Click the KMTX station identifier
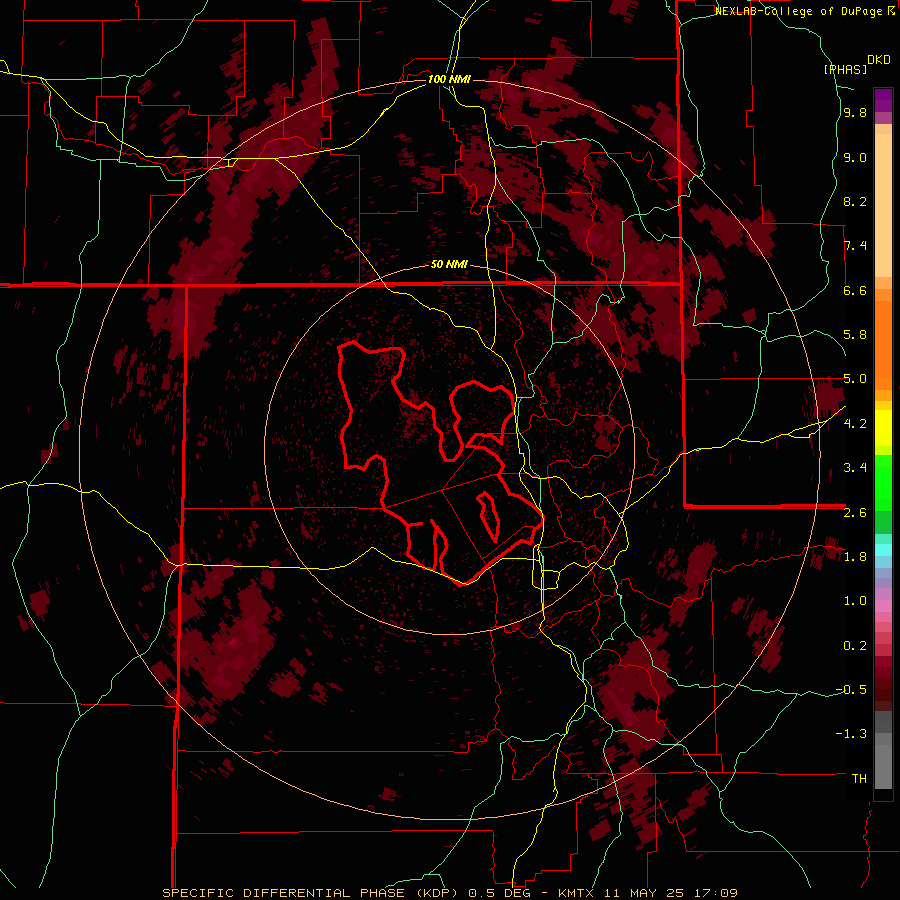 (x=576, y=893)
